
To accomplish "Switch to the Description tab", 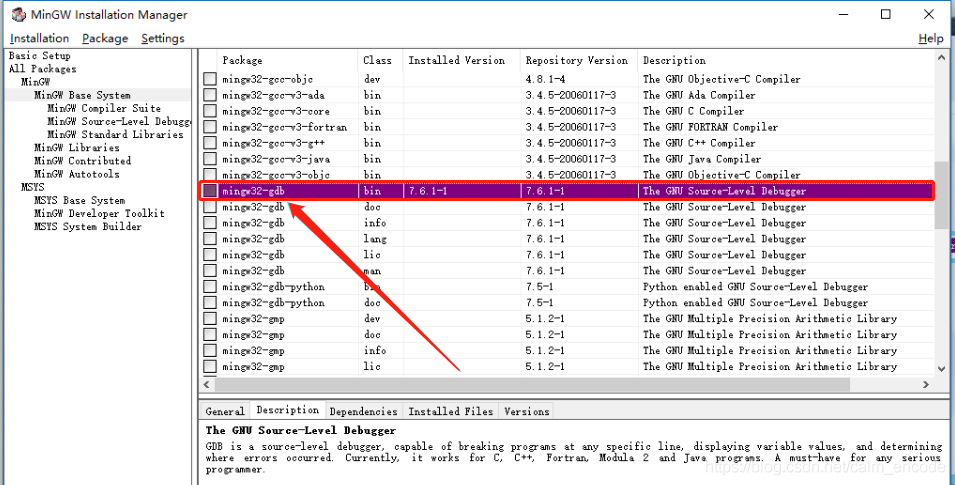I will 287,410.
